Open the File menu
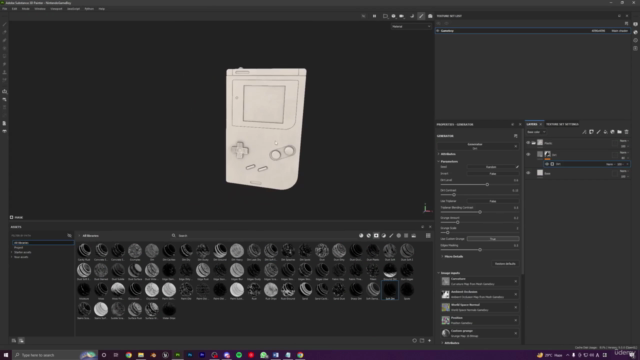Screen dimensions: 640x360 (x=4, y=9)
